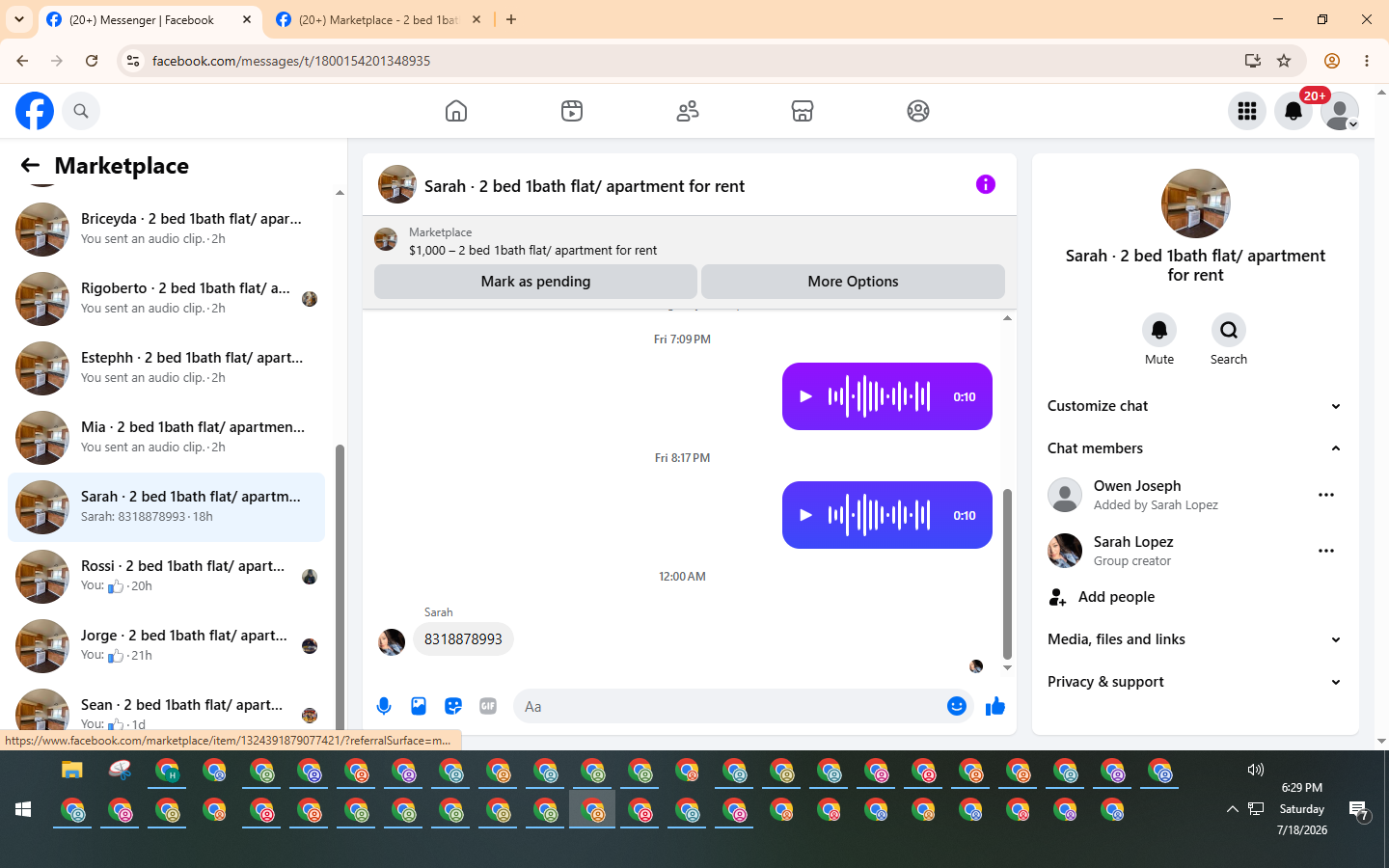Open the Windows notification center
The image size is (1389, 868).
1359,811
